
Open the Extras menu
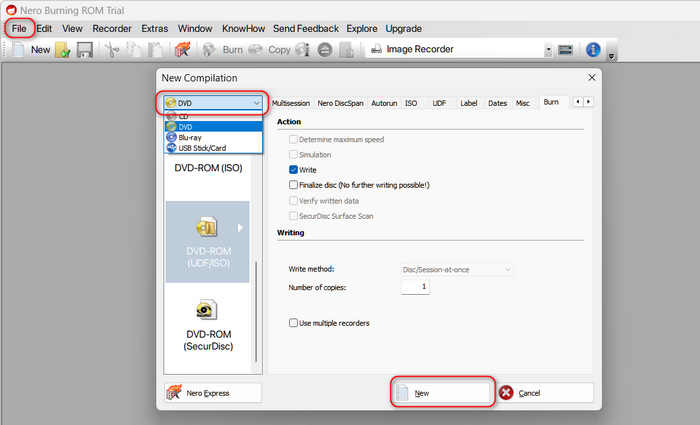point(154,29)
